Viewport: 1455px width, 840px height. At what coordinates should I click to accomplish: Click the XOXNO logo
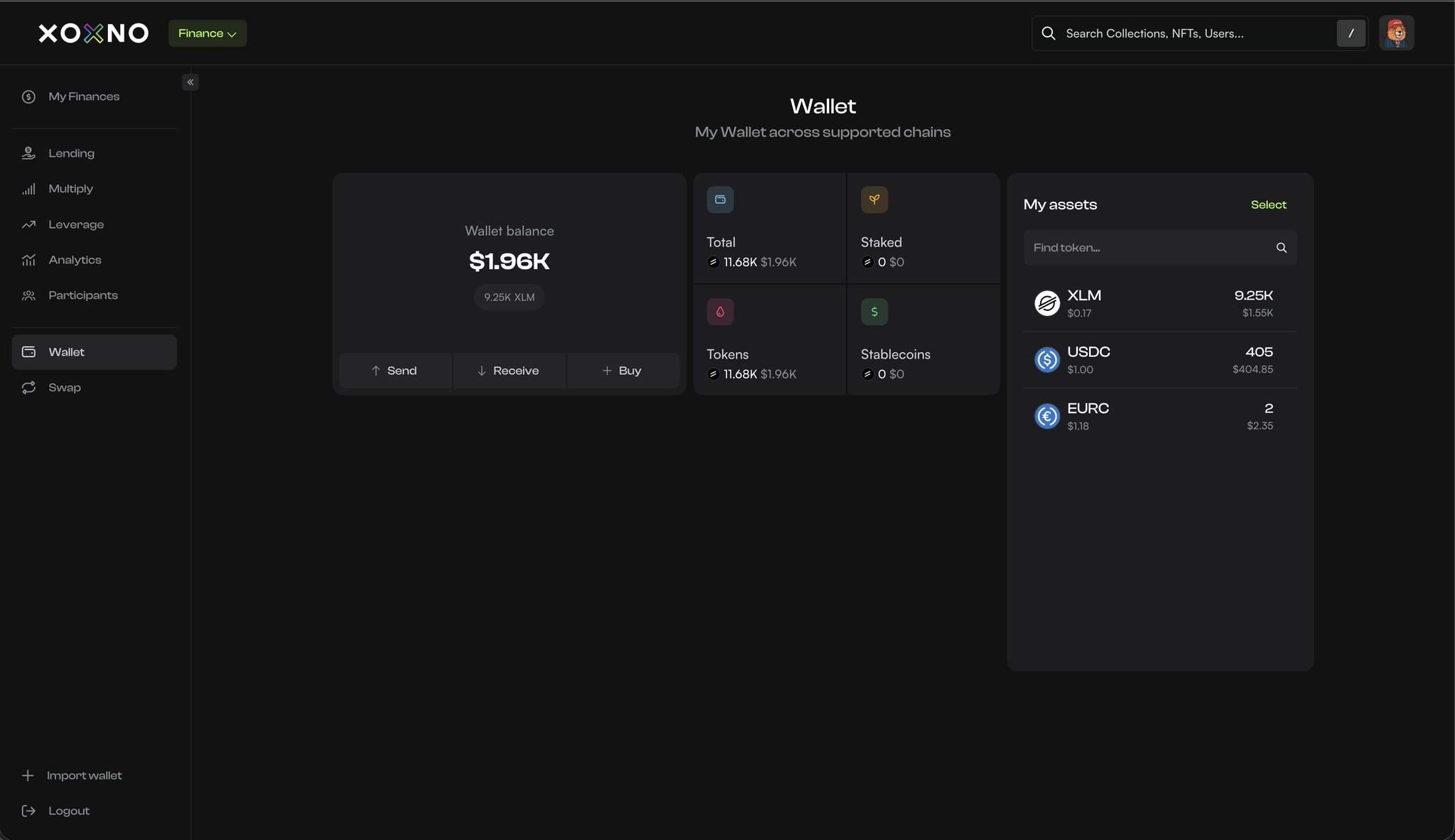click(x=93, y=33)
